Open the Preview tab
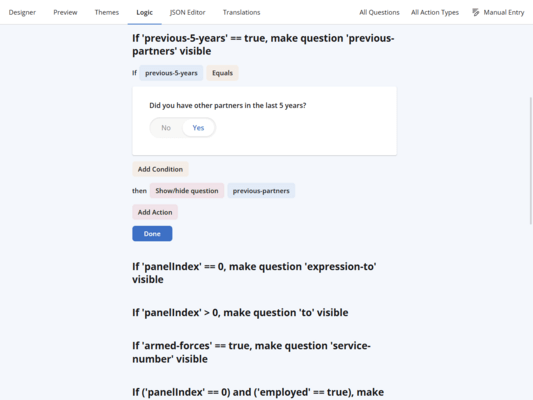Viewport: 533px width, 400px height. pos(65,13)
